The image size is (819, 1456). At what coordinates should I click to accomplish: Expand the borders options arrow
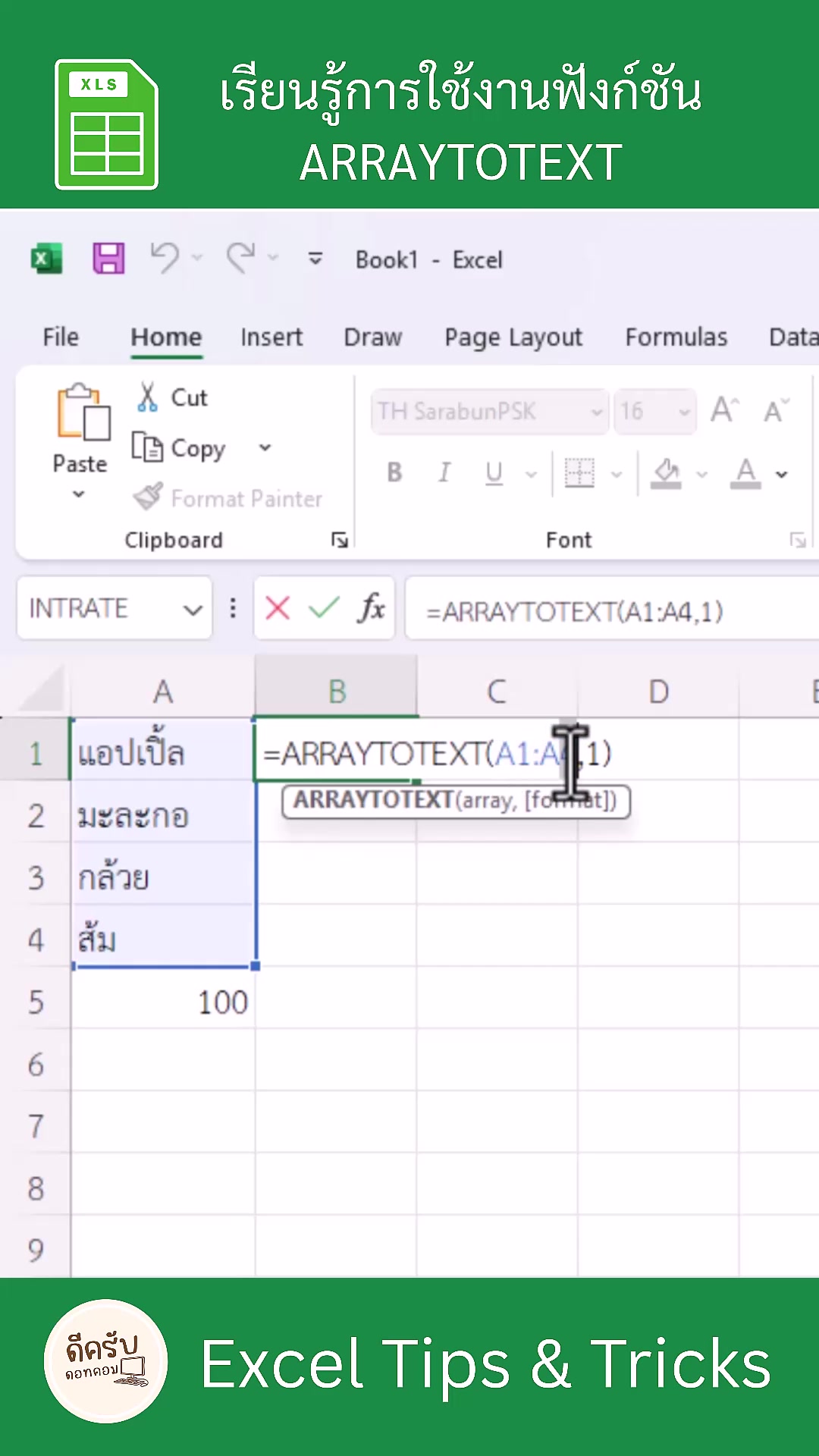tap(617, 475)
